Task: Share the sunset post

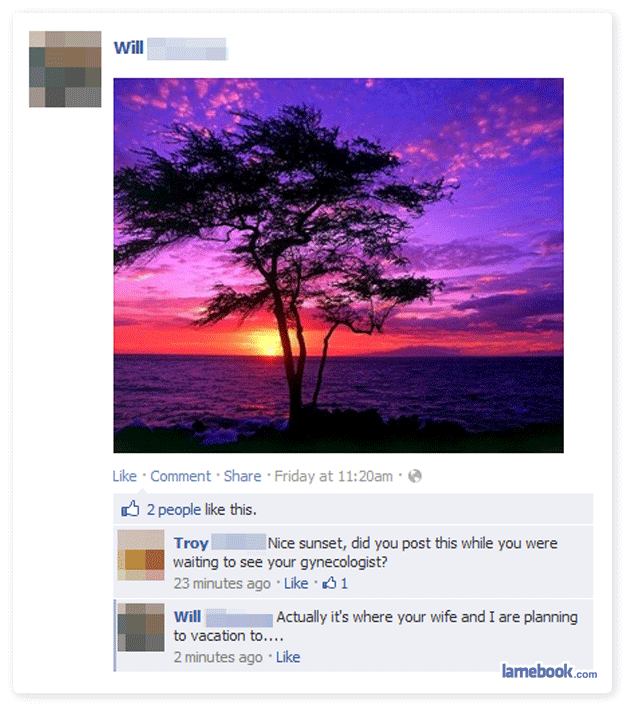Action: (243, 476)
